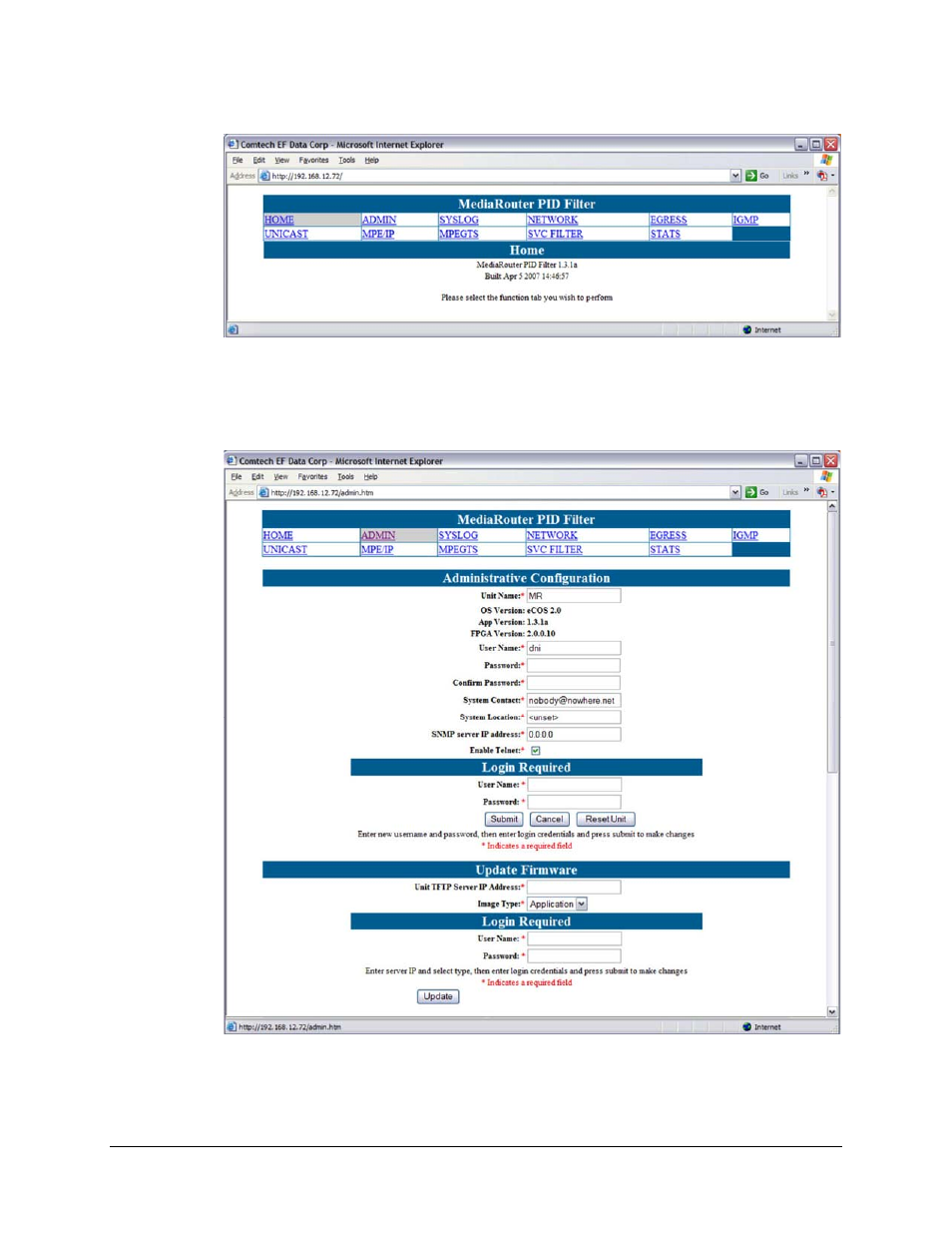Open STATS link in admin window
The image size is (952, 1233).
coord(665,550)
